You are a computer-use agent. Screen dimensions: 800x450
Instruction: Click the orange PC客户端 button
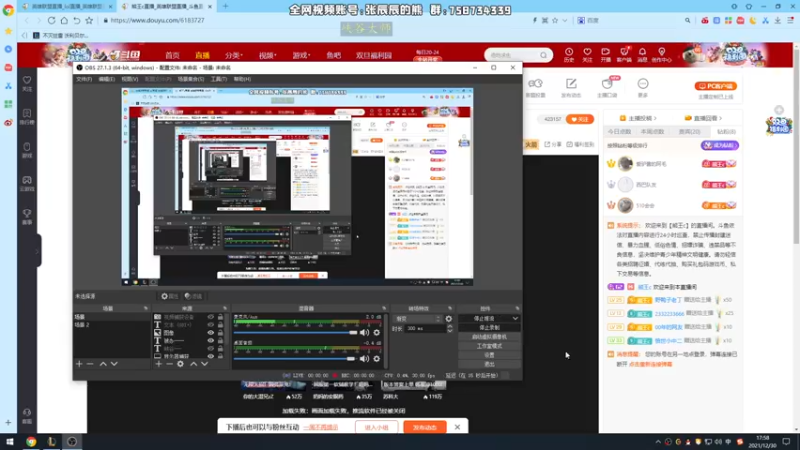coord(715,86)
